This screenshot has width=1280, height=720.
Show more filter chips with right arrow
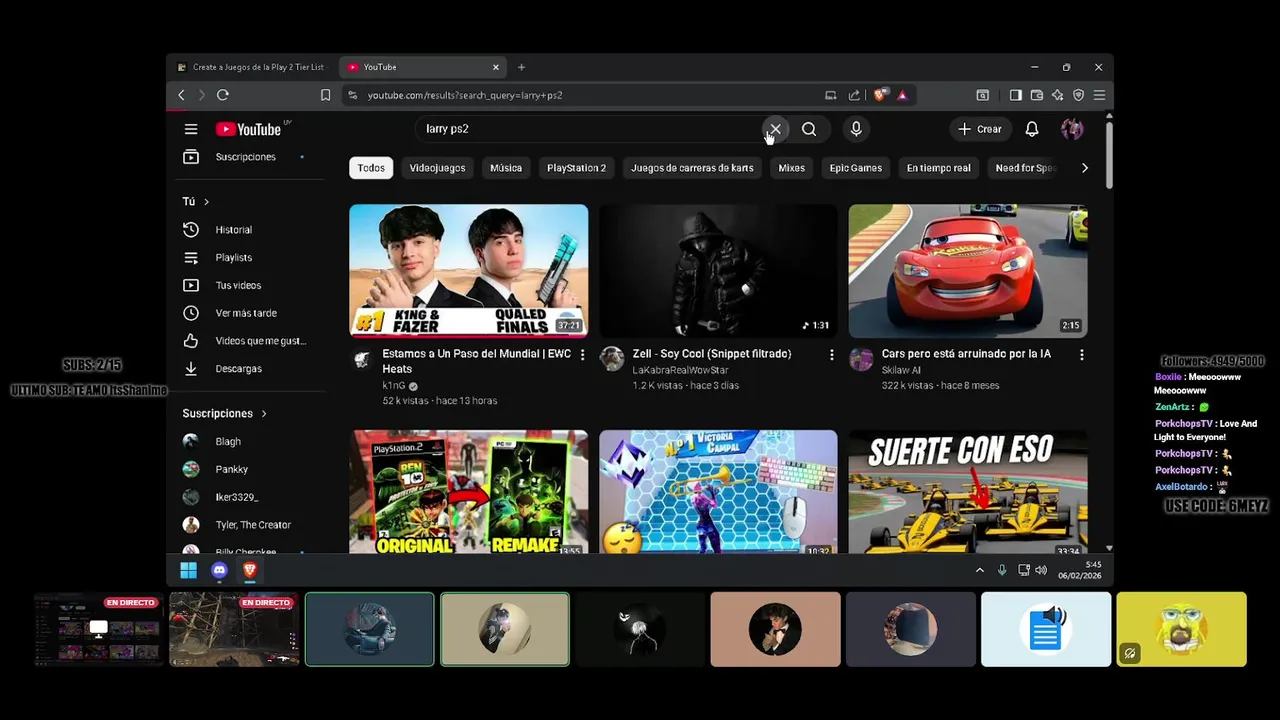tap(1085, 168)
